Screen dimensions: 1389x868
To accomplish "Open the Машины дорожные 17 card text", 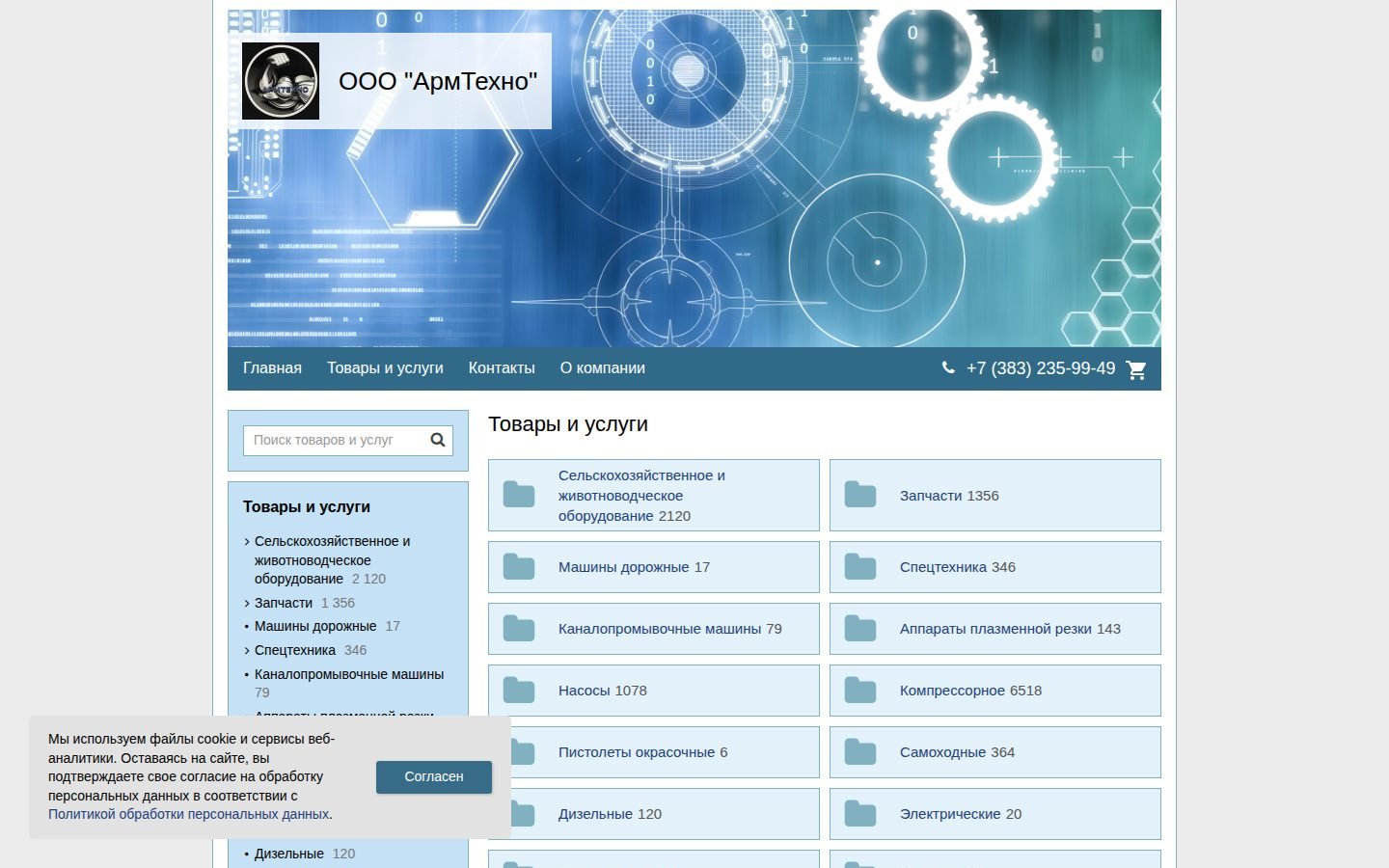I will [x=634, y=567].
